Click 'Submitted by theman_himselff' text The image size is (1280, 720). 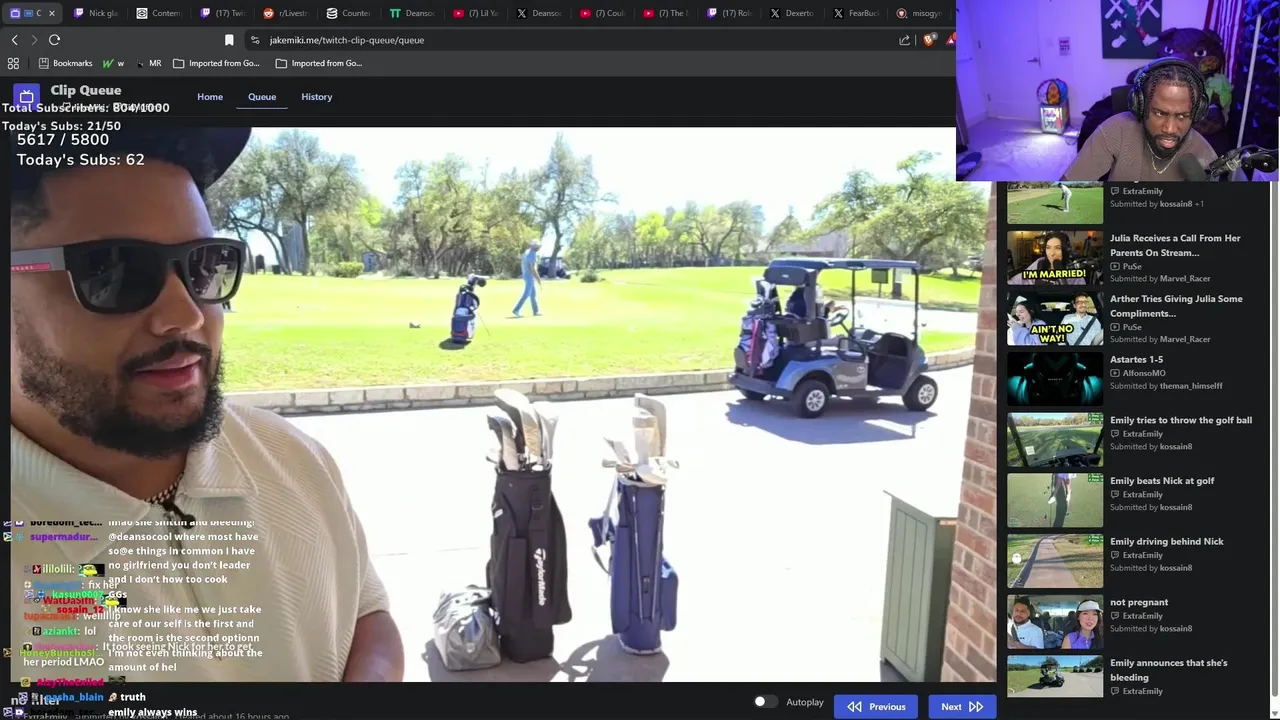(1166, 385)
